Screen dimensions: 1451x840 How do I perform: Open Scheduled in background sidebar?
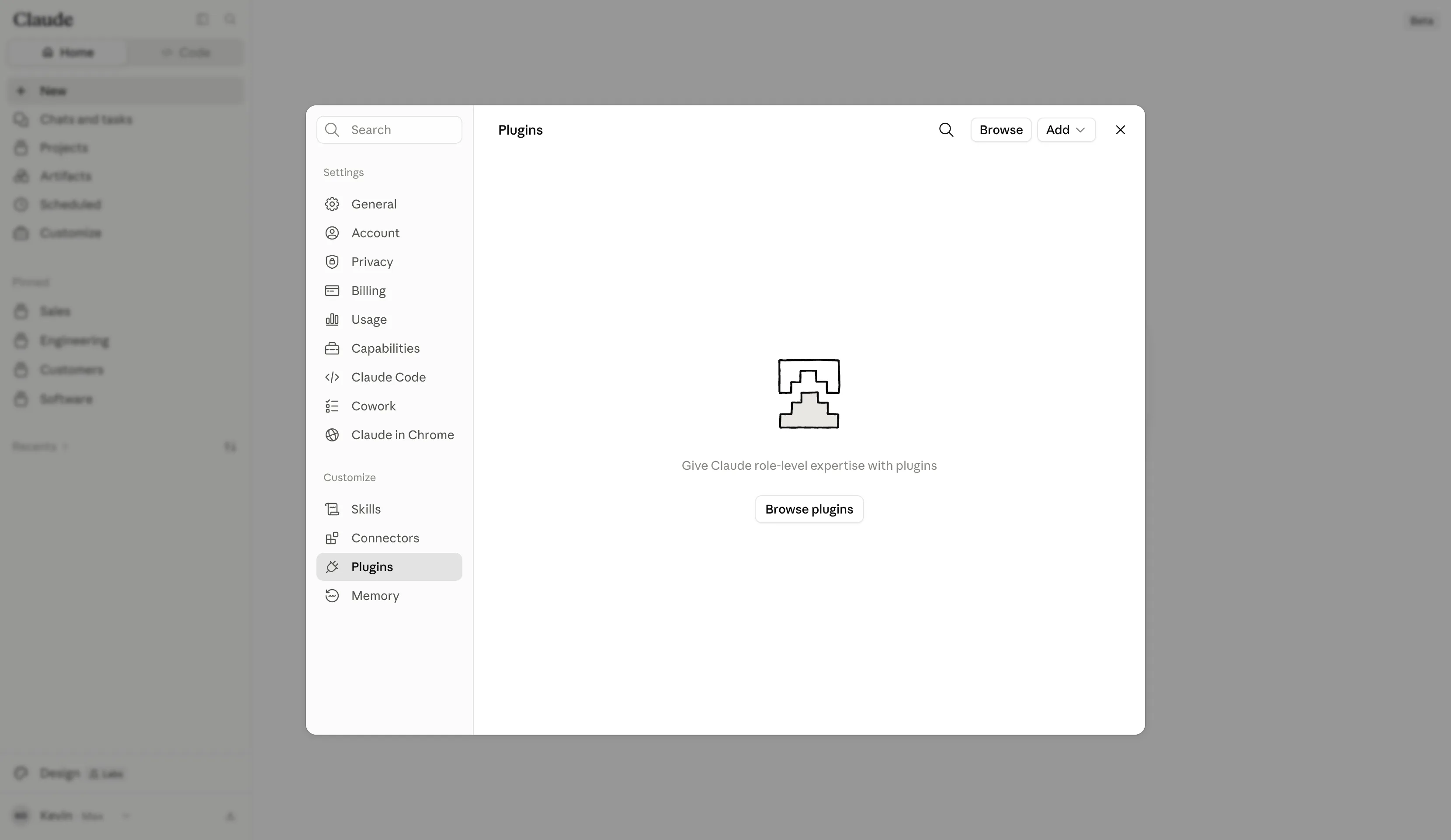[125, 205]
